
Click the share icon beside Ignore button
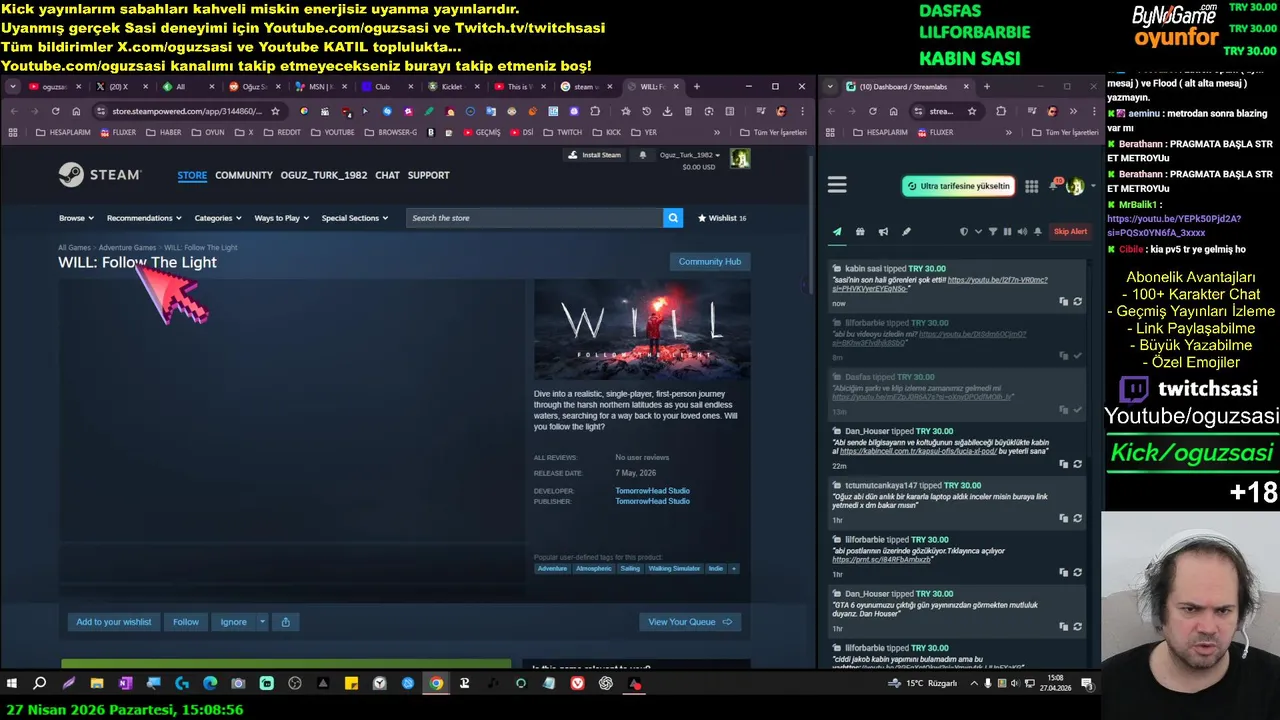[x=285, y=622]
